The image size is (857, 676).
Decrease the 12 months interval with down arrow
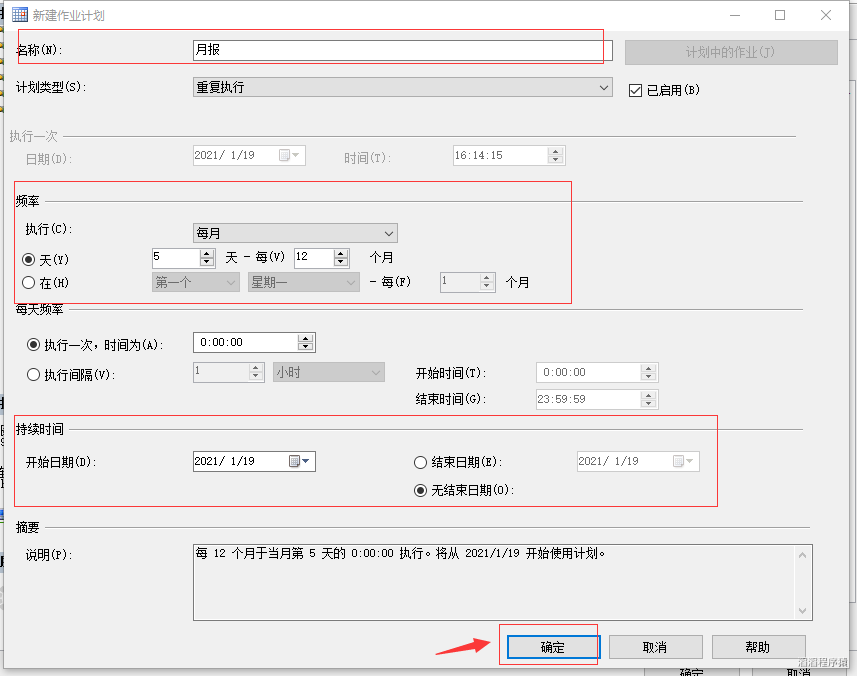tap(341, 262)
